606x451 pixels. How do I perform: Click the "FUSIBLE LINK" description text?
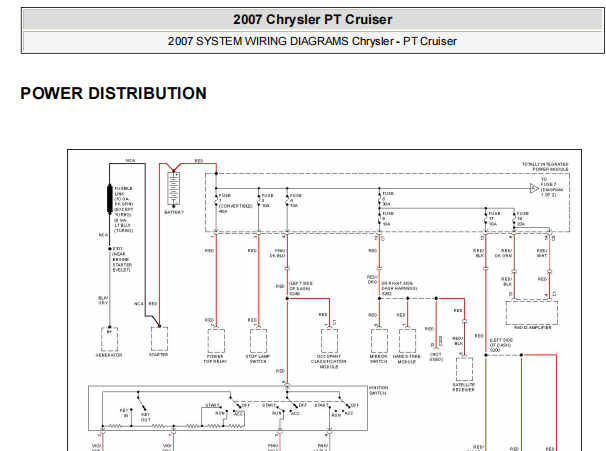click(x=124, y=209)
